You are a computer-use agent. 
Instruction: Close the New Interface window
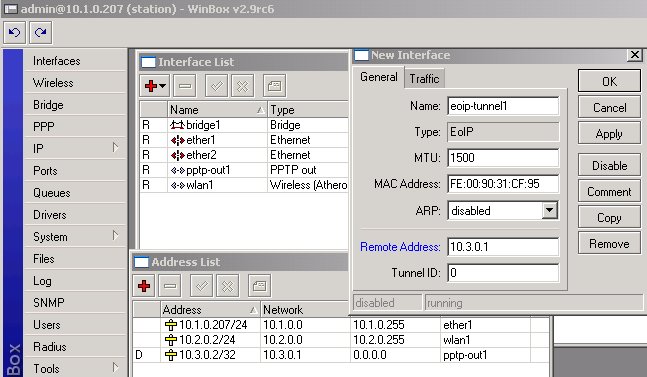pyautogui.click(x=635, y=54)
